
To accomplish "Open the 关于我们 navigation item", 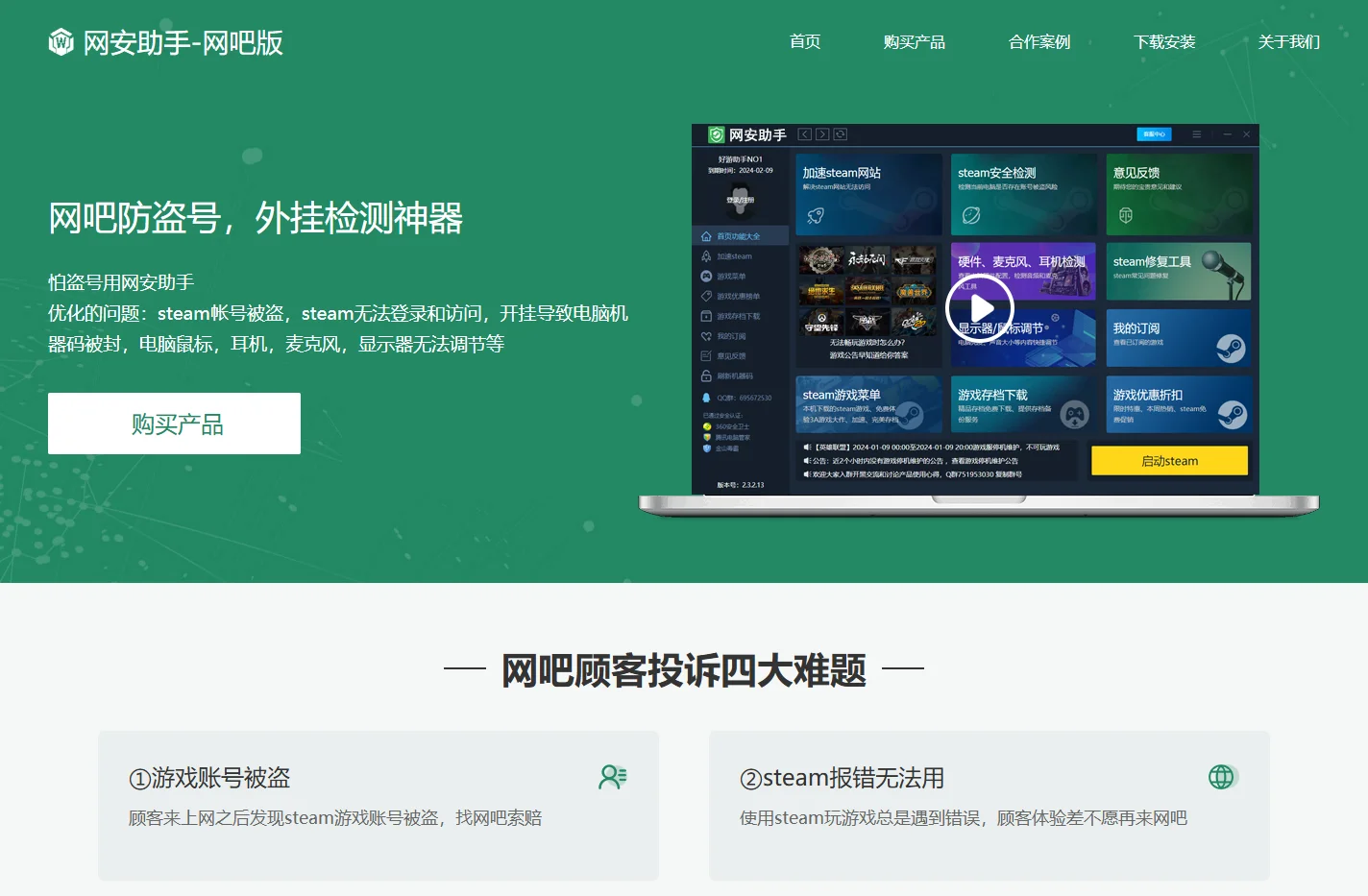I will pos(1289,42).
